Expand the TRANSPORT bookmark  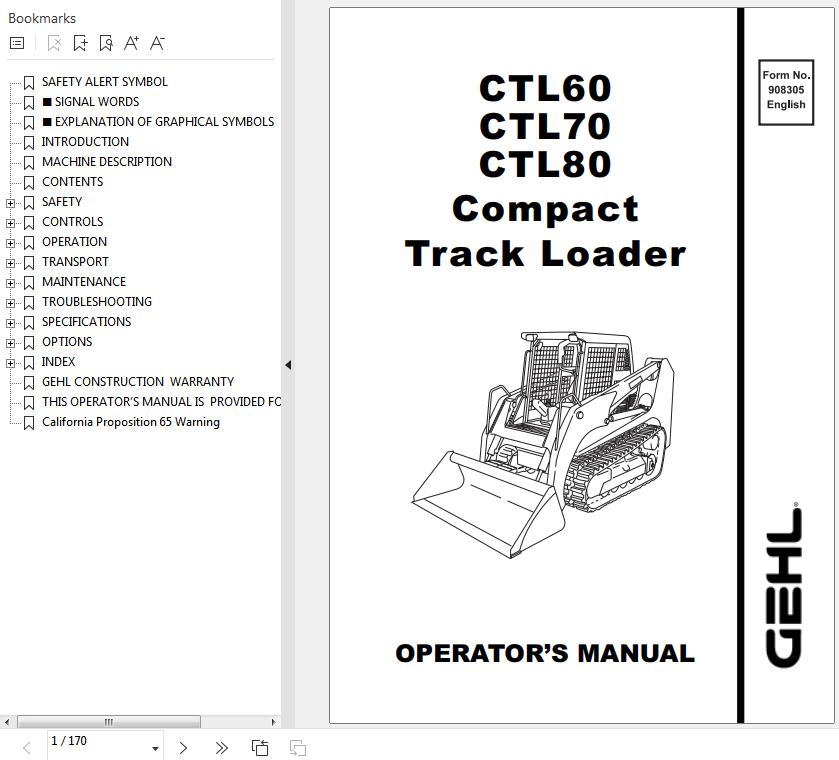click(10, 263)
